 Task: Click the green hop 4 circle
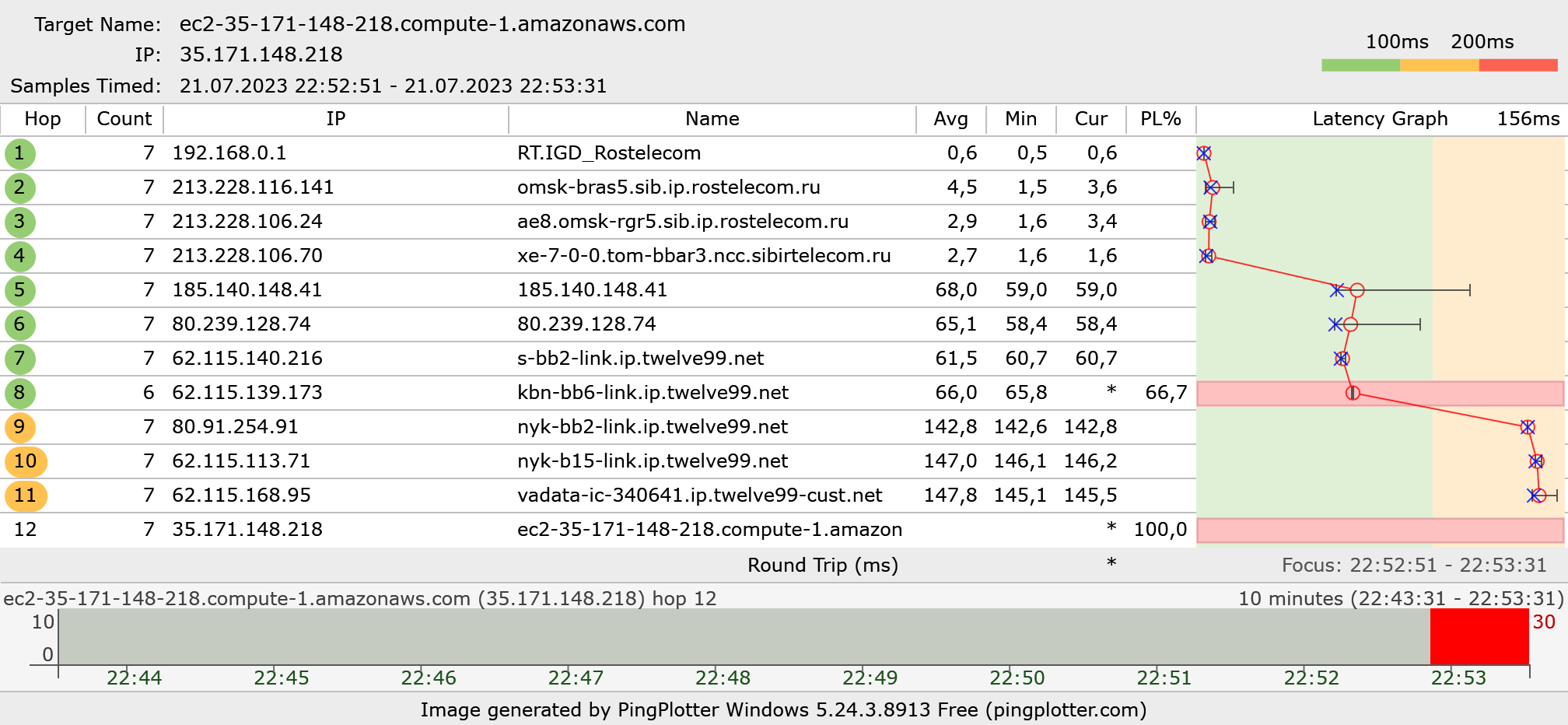tap(19, 256)
